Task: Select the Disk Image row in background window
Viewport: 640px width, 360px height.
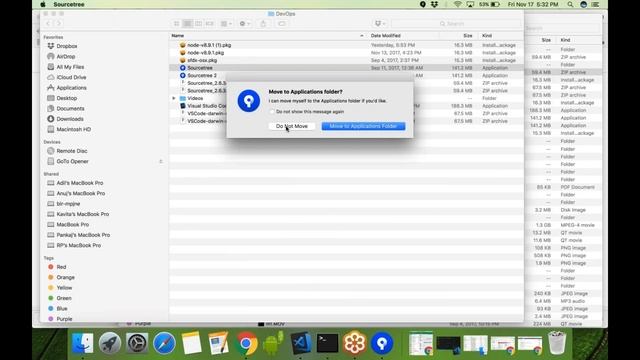Action: [563, 210]
